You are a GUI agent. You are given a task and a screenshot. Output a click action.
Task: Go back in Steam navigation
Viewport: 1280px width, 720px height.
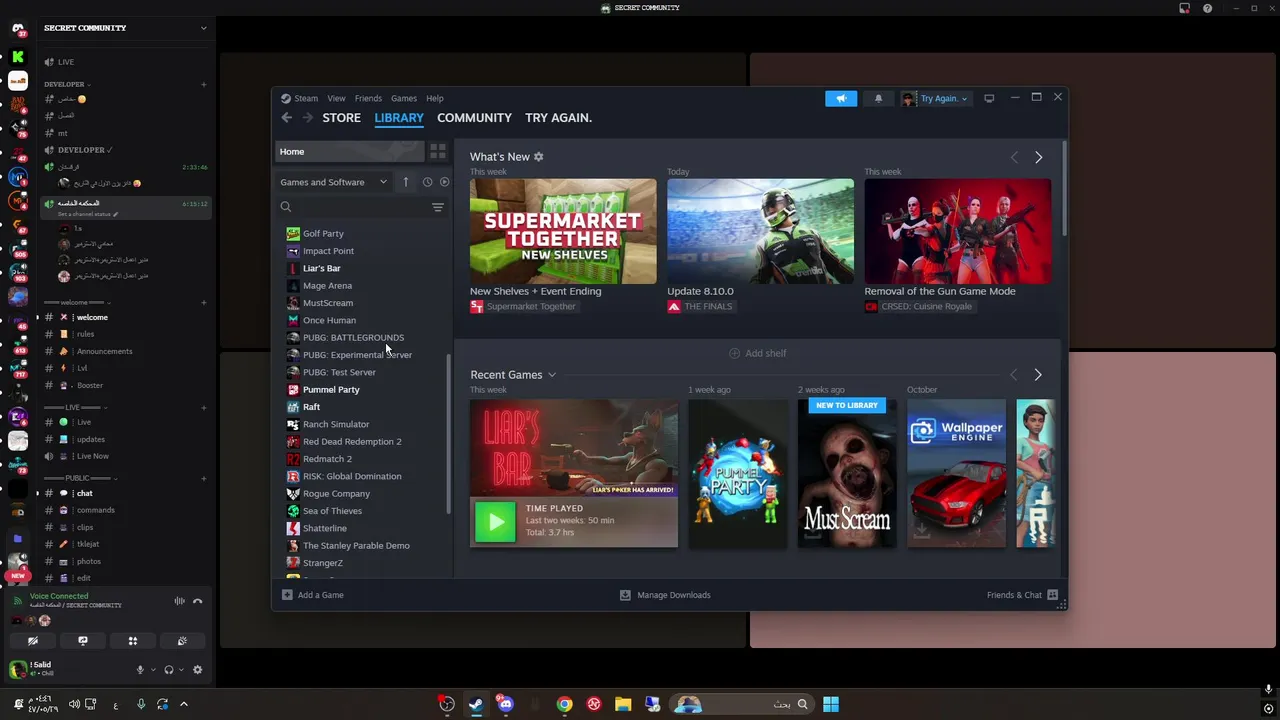pos(287,118)
